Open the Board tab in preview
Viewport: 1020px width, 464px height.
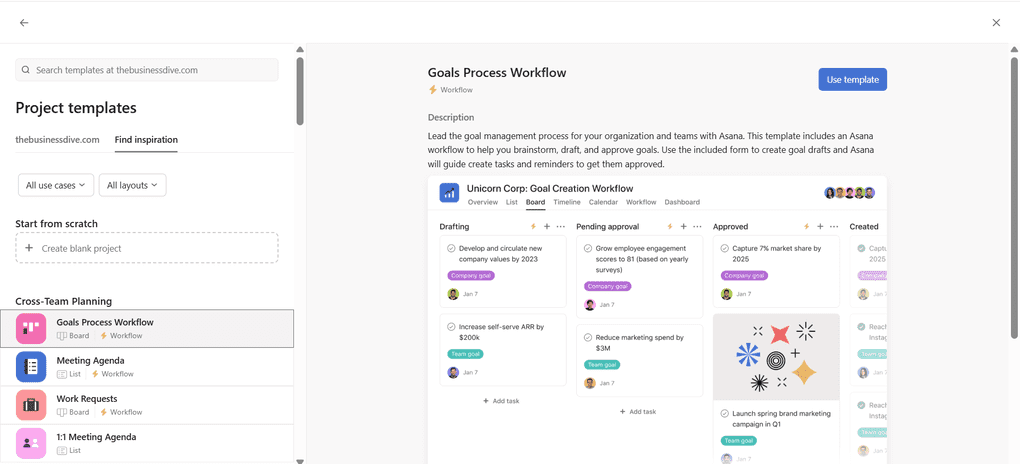click(535, 202)
